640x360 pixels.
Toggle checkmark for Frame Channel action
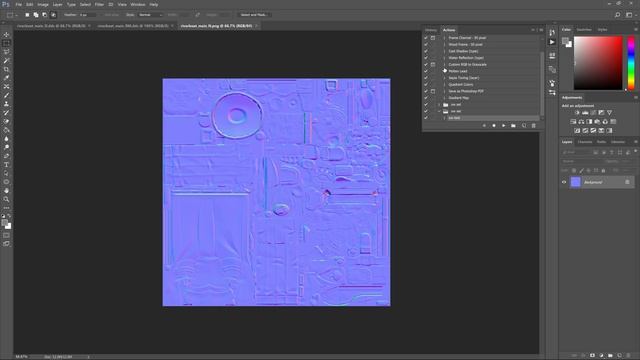pyautogui.click(x=426, y=38)
